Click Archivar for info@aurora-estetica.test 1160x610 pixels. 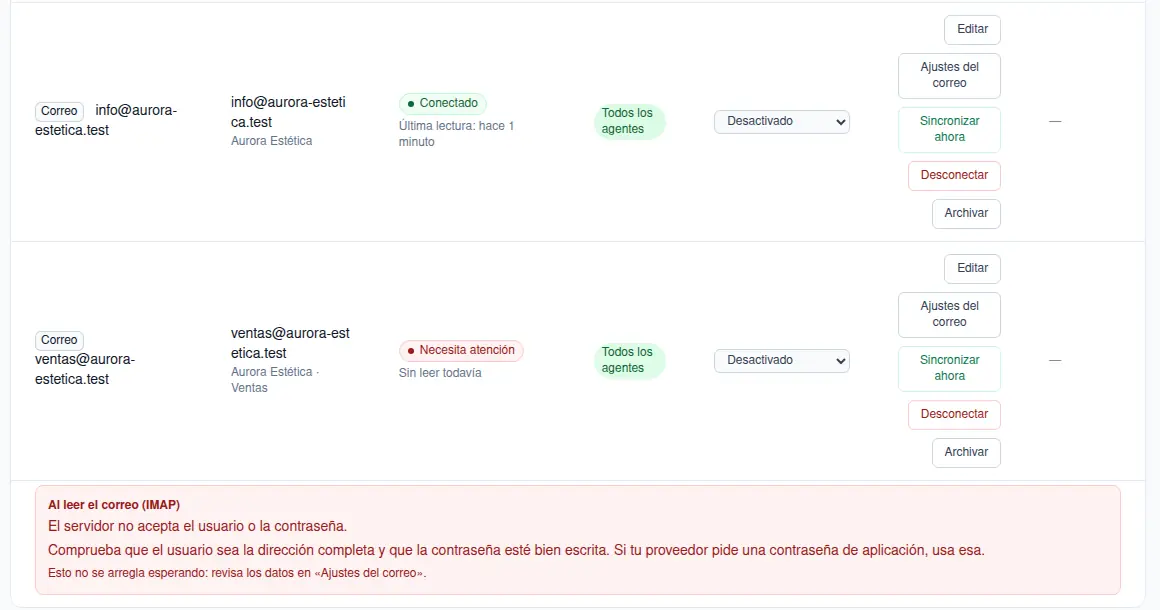pos(966,214)
